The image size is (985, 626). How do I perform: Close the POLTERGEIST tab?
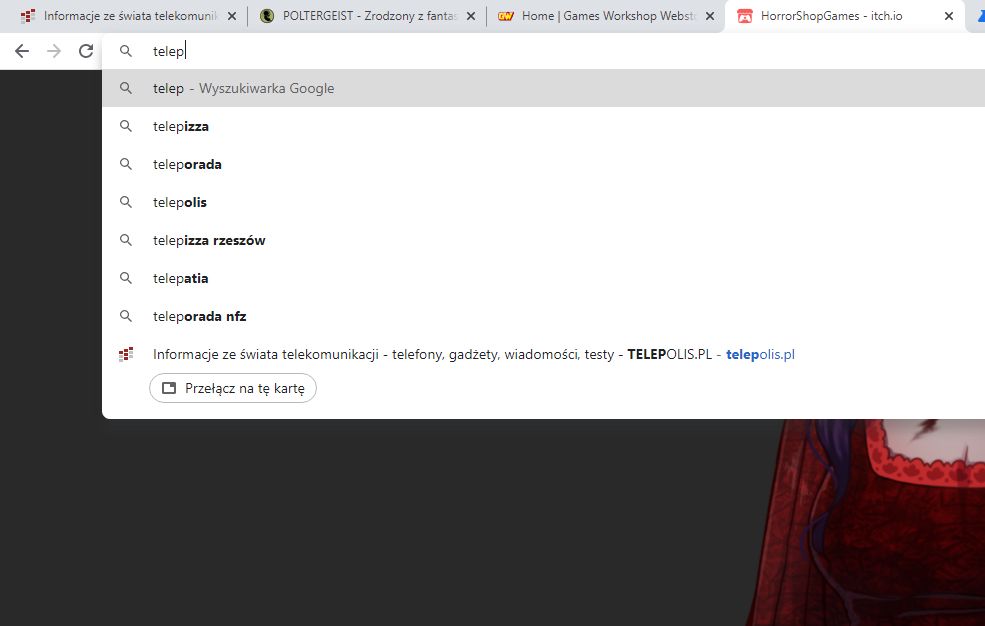click(x=471, y=16)
